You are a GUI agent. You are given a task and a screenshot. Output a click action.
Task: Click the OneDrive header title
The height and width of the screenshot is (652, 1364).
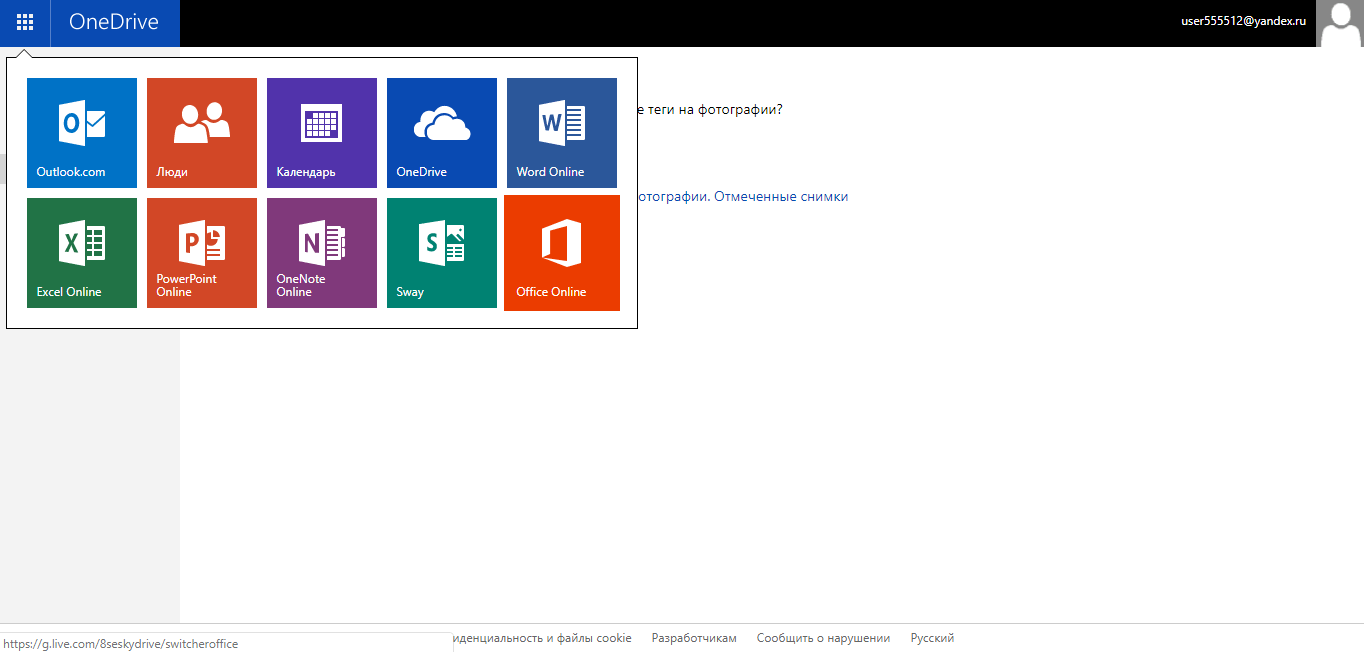(114, 22)
